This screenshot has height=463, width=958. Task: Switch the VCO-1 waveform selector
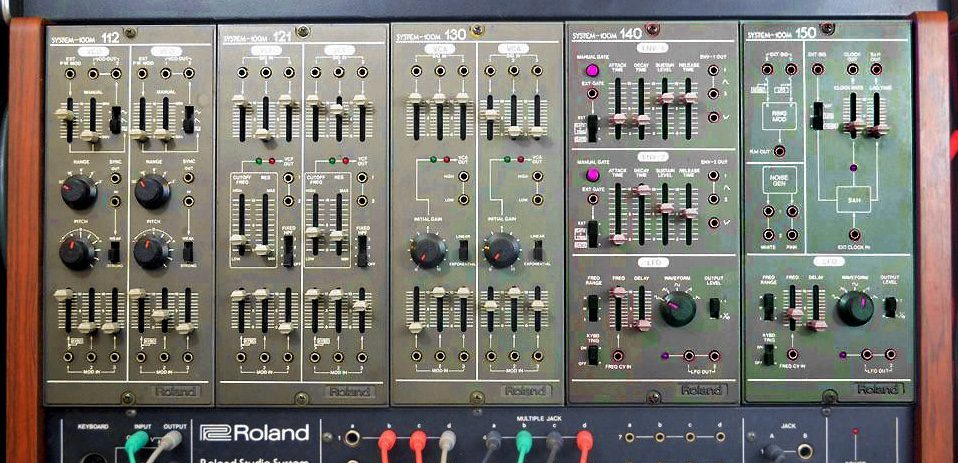[115, 119]
